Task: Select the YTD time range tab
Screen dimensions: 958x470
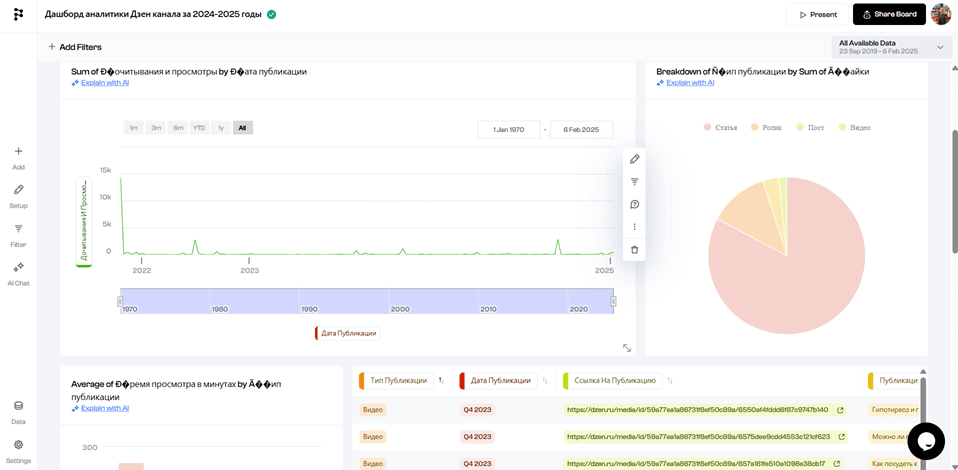Action: point(199,128)
